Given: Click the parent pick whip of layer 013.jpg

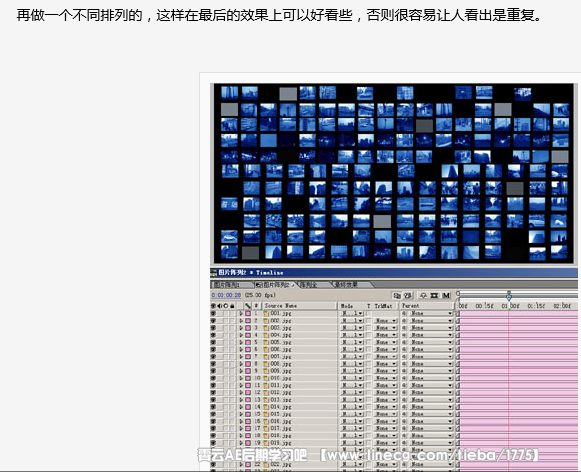Looking at the screenshot, I should tap(405, 400).
